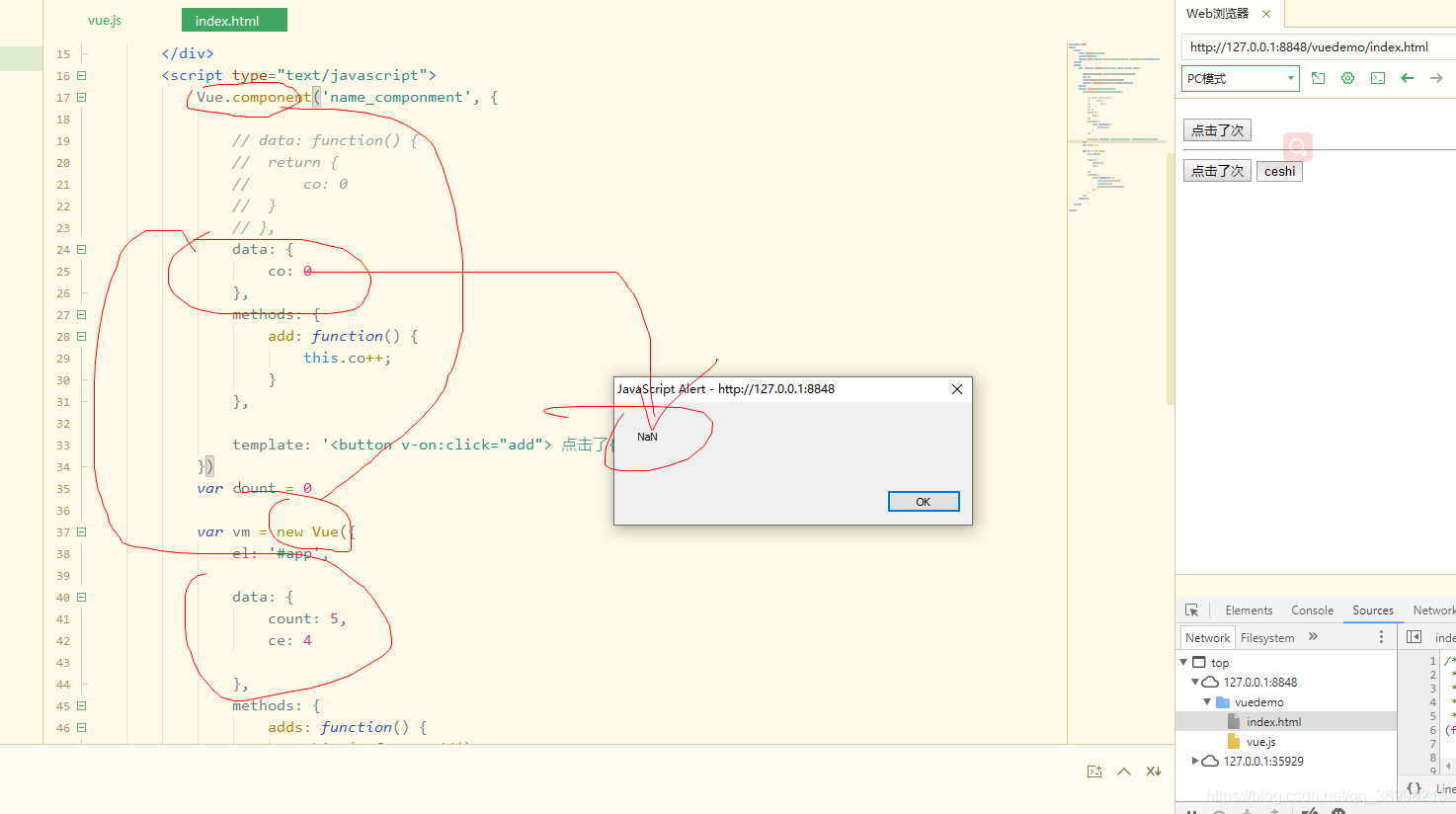This screenshot has width=1456, height=814.
Task: Fold the methods block at line 27
Action: click(x=81, y=314)
